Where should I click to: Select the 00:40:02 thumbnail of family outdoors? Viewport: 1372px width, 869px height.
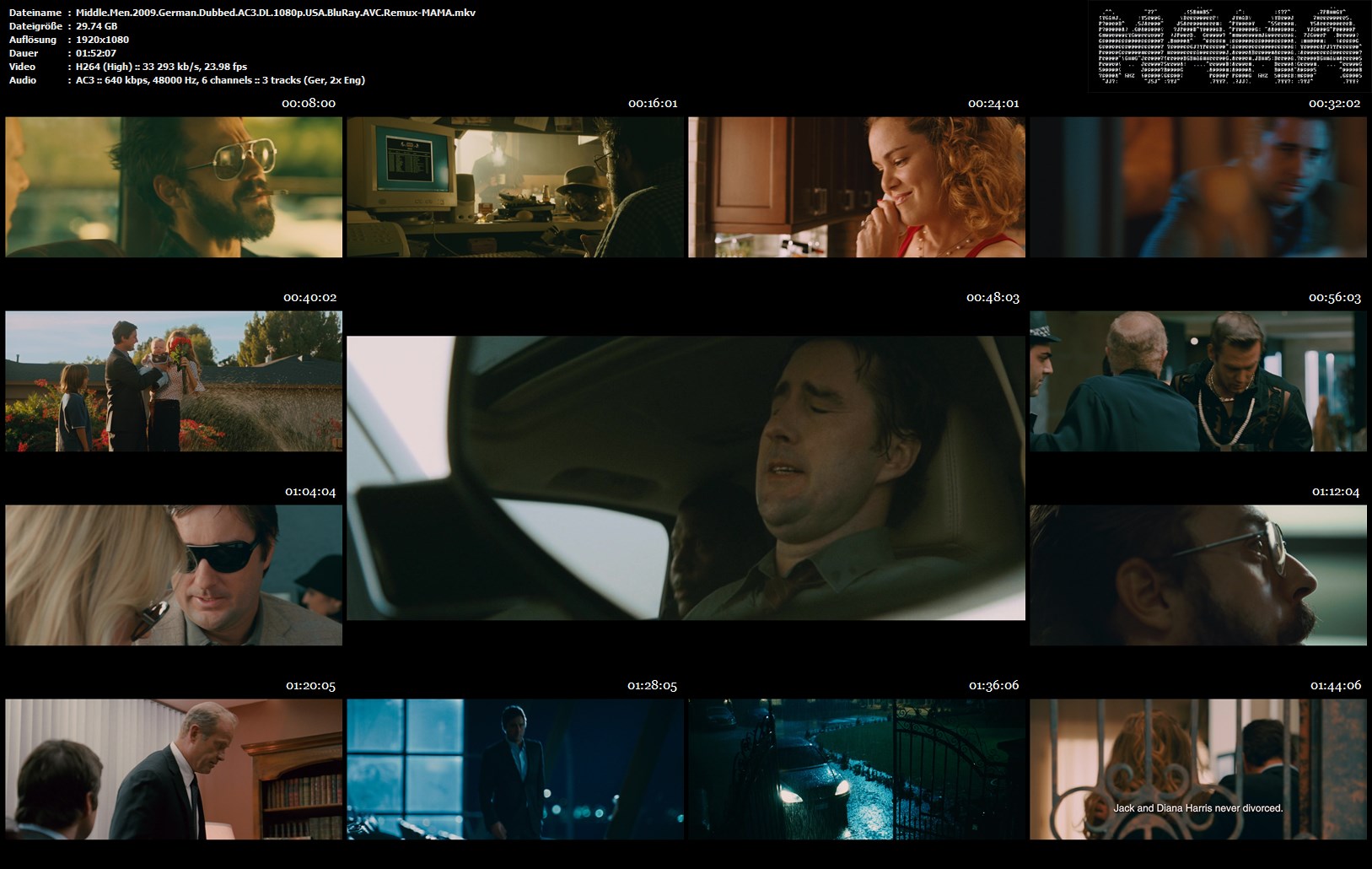pos(174,381)
